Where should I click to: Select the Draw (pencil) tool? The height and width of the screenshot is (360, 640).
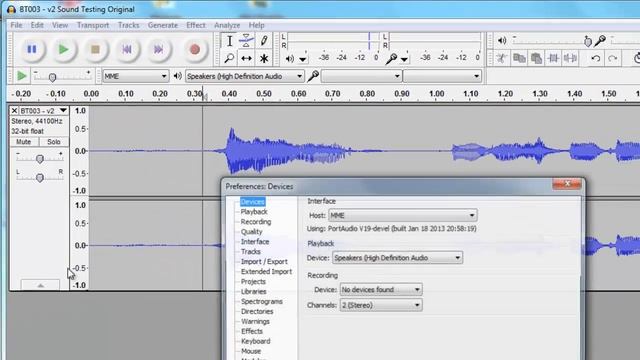point(264,41)
